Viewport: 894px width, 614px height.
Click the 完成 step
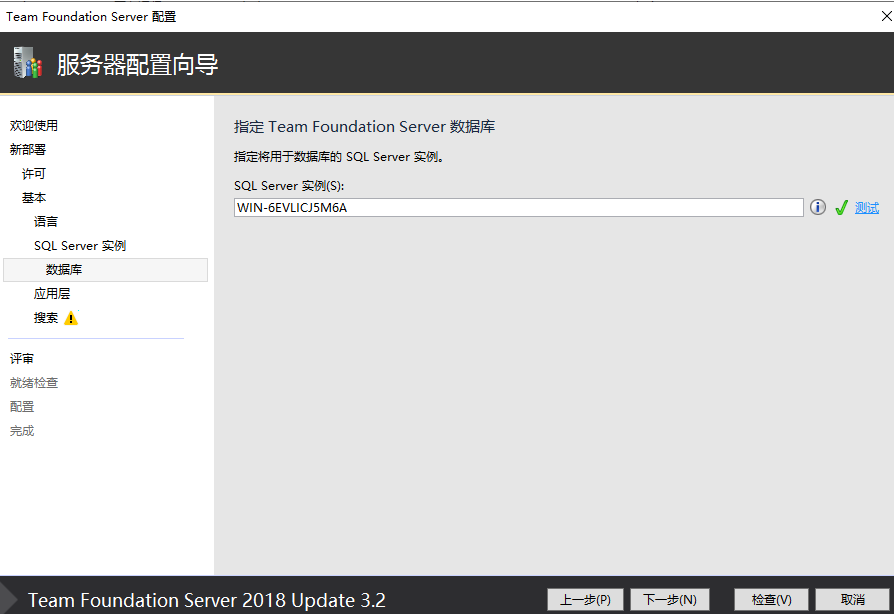(22, 430)
